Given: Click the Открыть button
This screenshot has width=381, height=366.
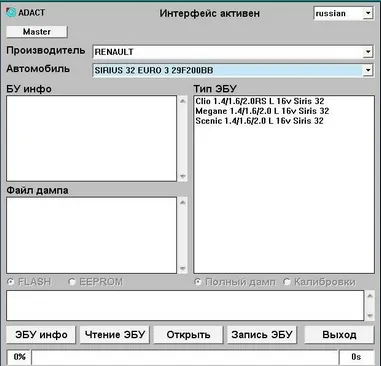Looking at the screenshot, I should [188, 335].
